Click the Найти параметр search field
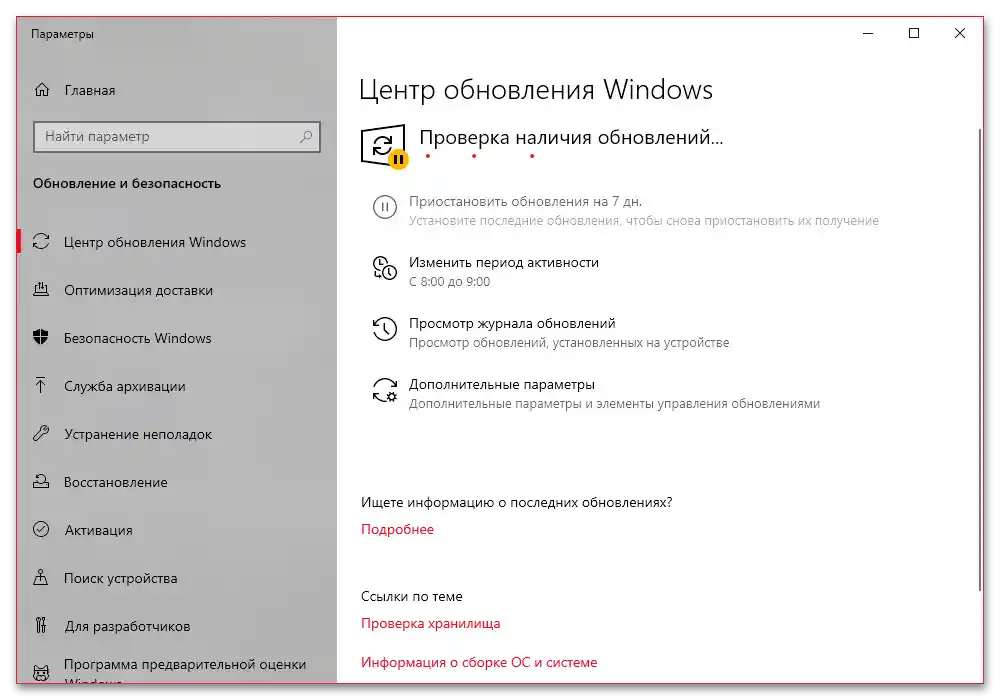Image resolution: width=1000 pixels, height=700 pixels. pyautogui.click(x=177, y=136)
